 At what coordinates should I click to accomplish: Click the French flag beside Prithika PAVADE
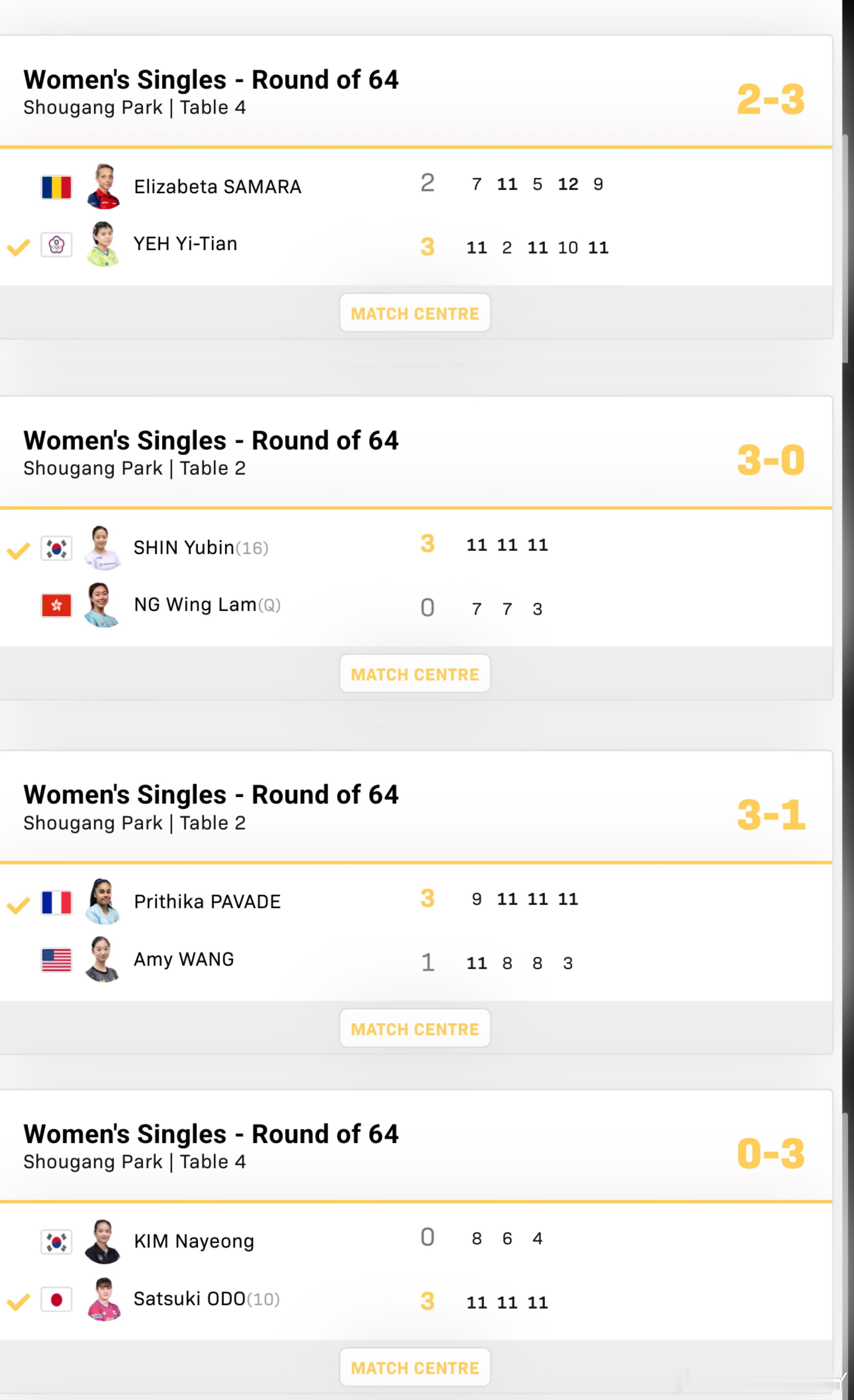point(56,902)
